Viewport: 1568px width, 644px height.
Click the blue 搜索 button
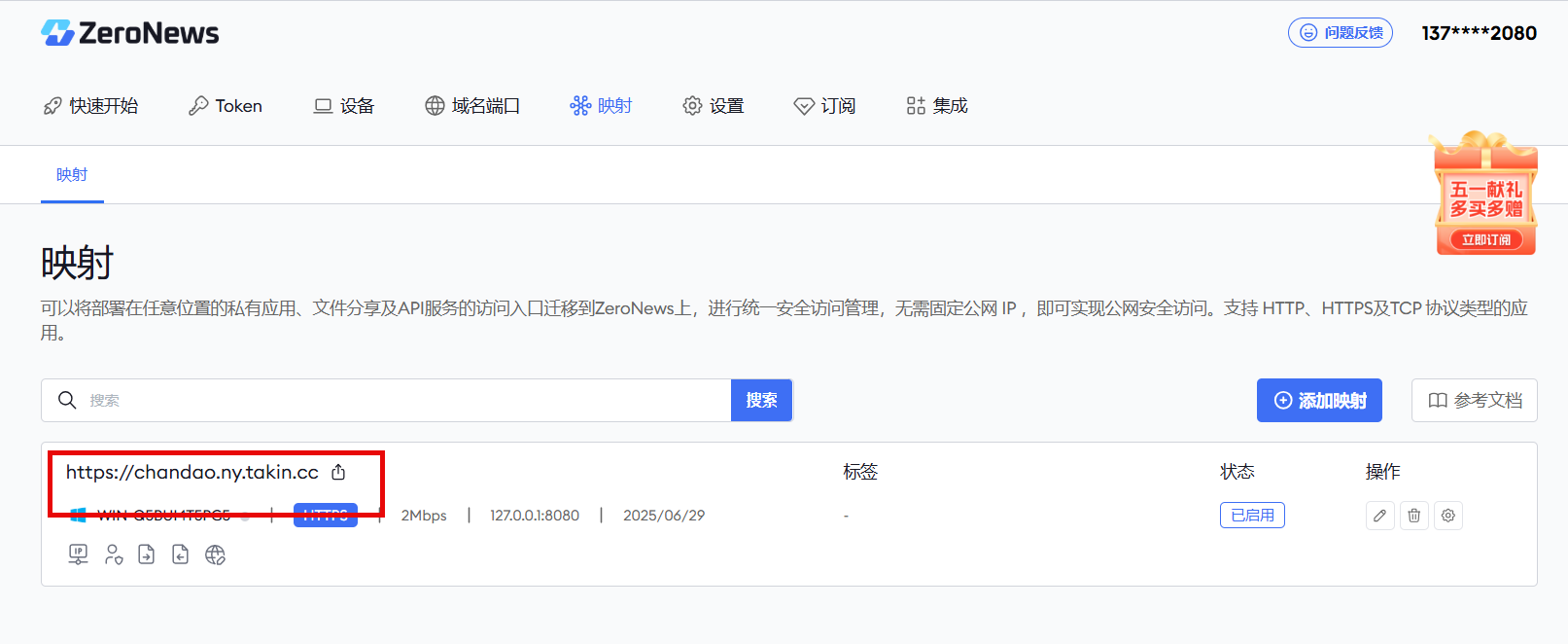tap(761, 400)
